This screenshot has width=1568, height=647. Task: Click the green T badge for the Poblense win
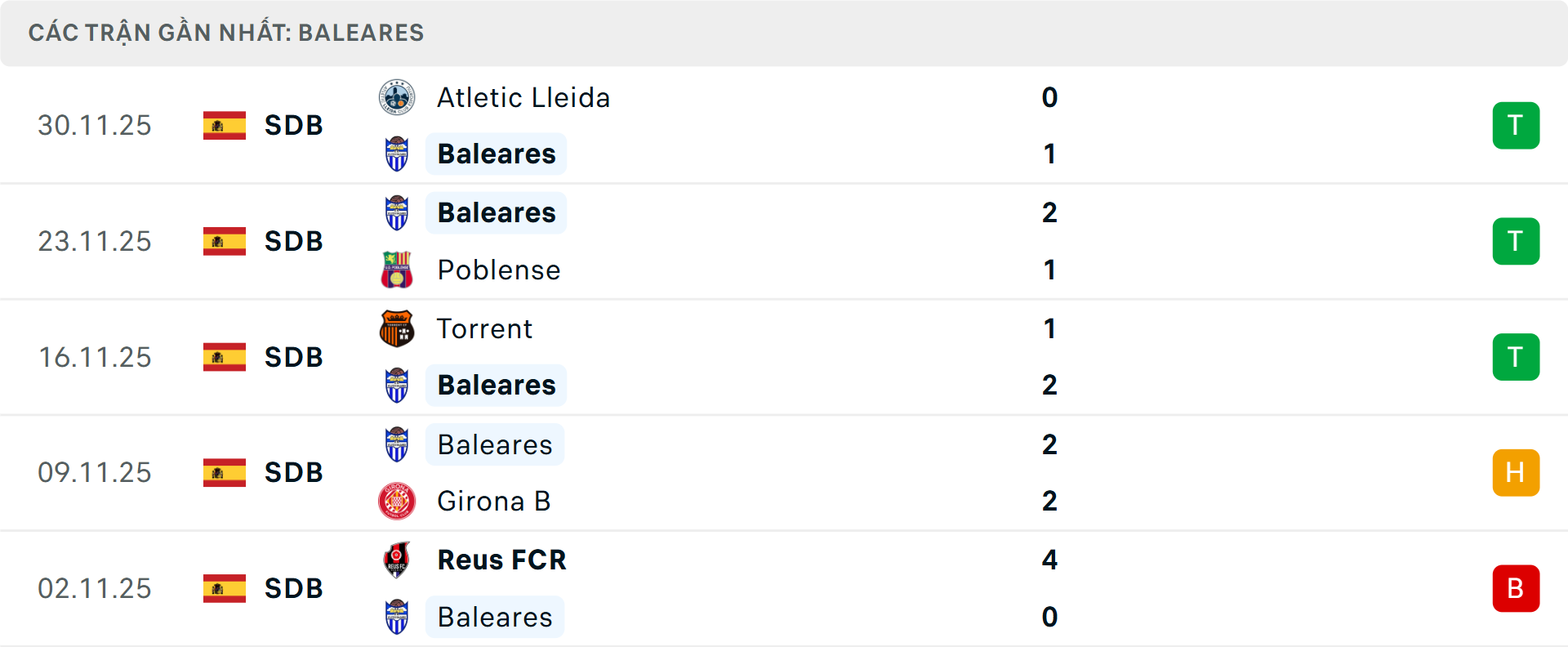click(x=1517, y=241)
